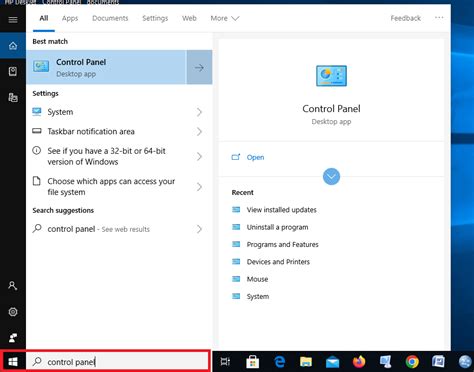This screenshot has height=372, width=474.
Task: Open recent Devices and Printers
Action: (278, 262)
